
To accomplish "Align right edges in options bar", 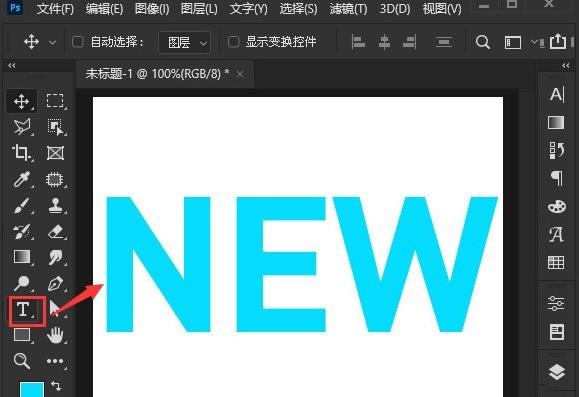I will (410, 42).
